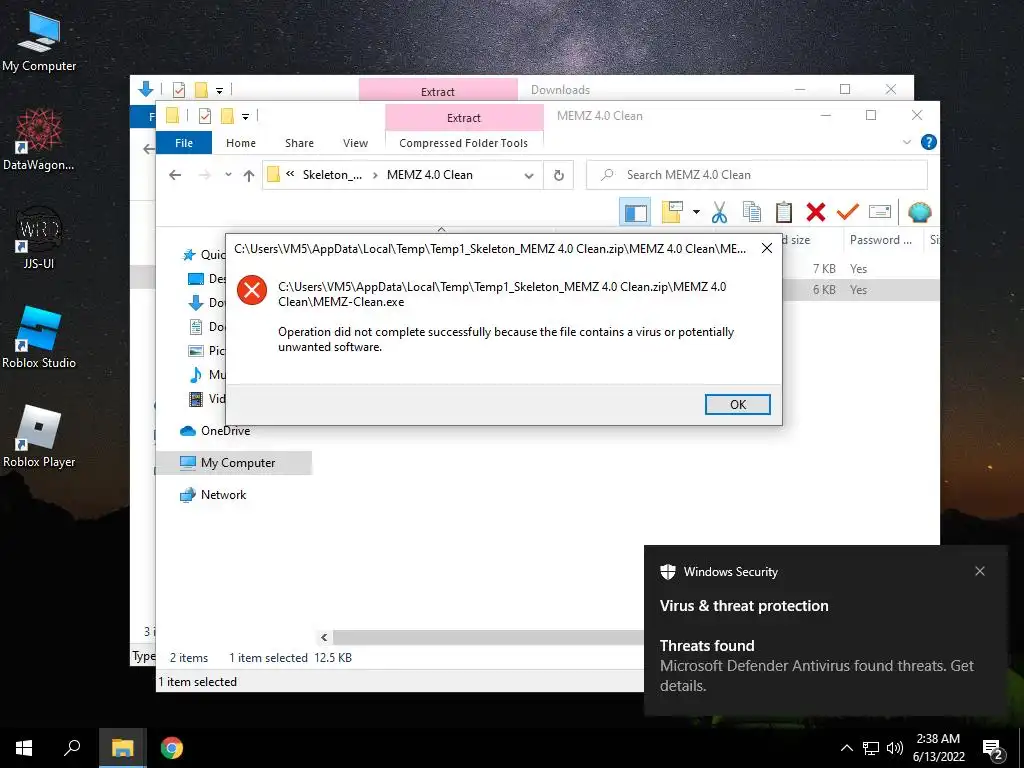Screen dimensions: 1024x768
Task: Expand the ribbon with chevron
Action: (906, 142)
